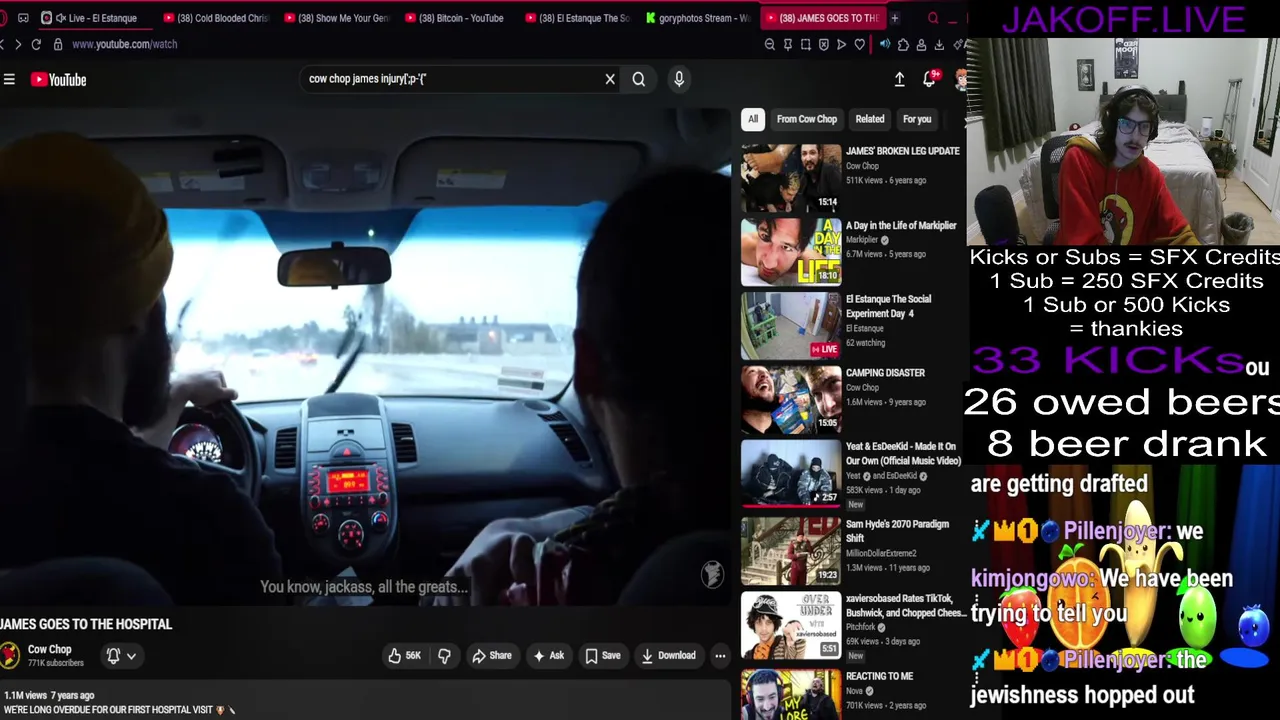The width and height of the screenshot is (1280, 720).
Task: Open the Cow Chop channel name link
Action: pyautogui.click(x=49, y=649)
